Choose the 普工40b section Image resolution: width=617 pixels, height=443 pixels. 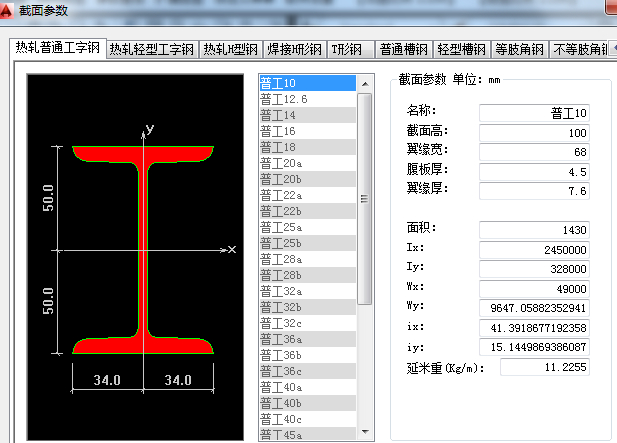[x=308, y=403]
